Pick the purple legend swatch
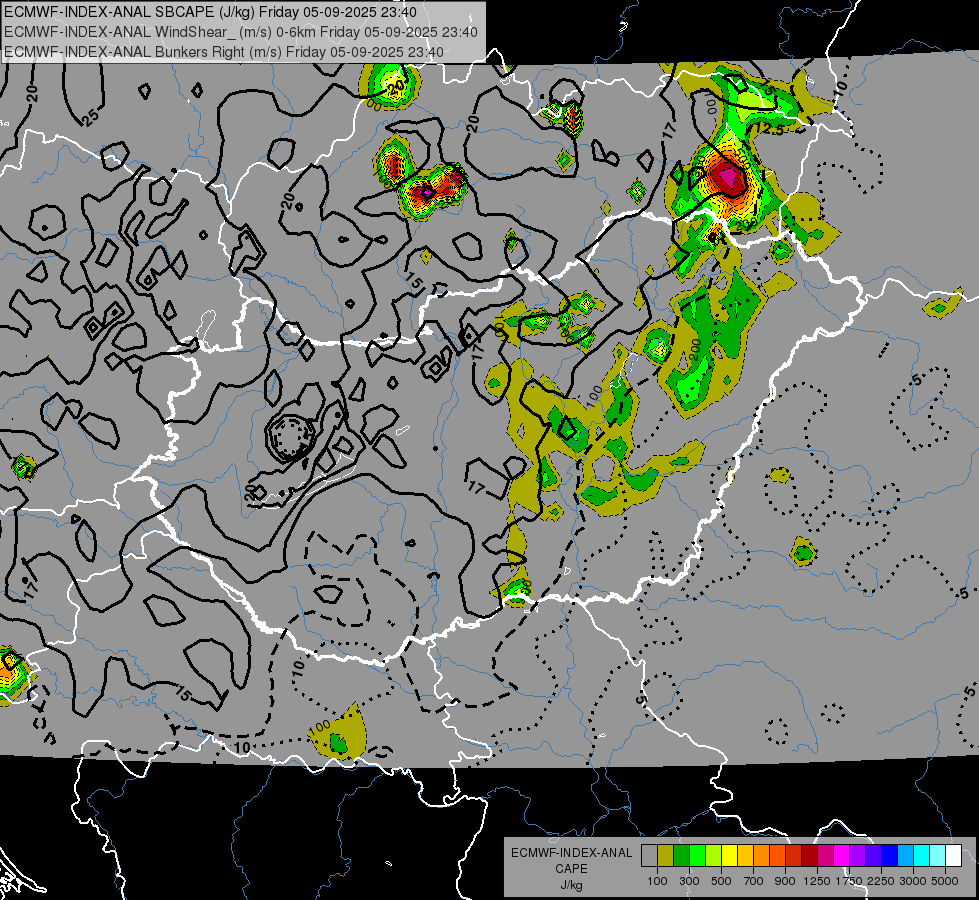Viewport: 979px width, 900px height. click(857, 855)
